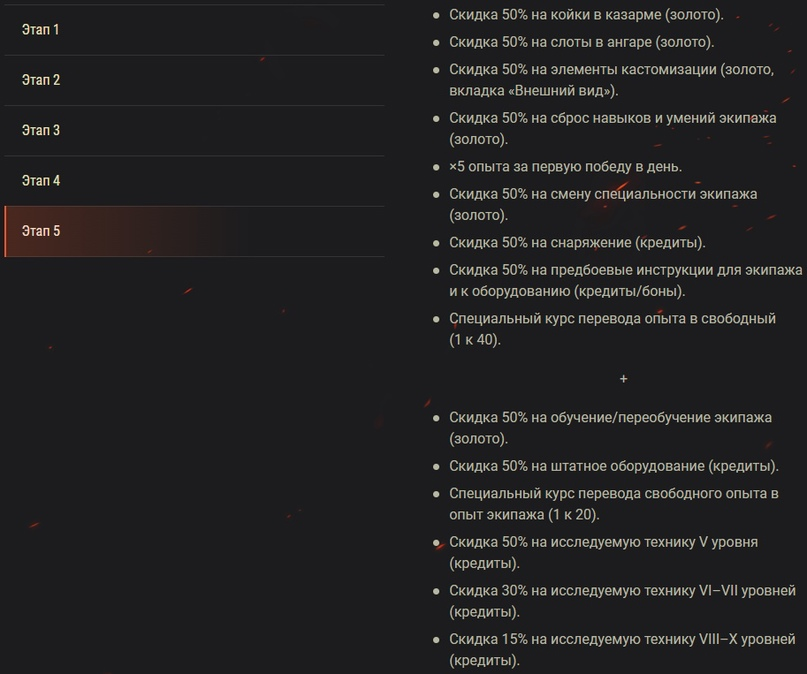The image size is (807, 674).
Task: Select the hangar slots discount text
Action: point(581,42)
